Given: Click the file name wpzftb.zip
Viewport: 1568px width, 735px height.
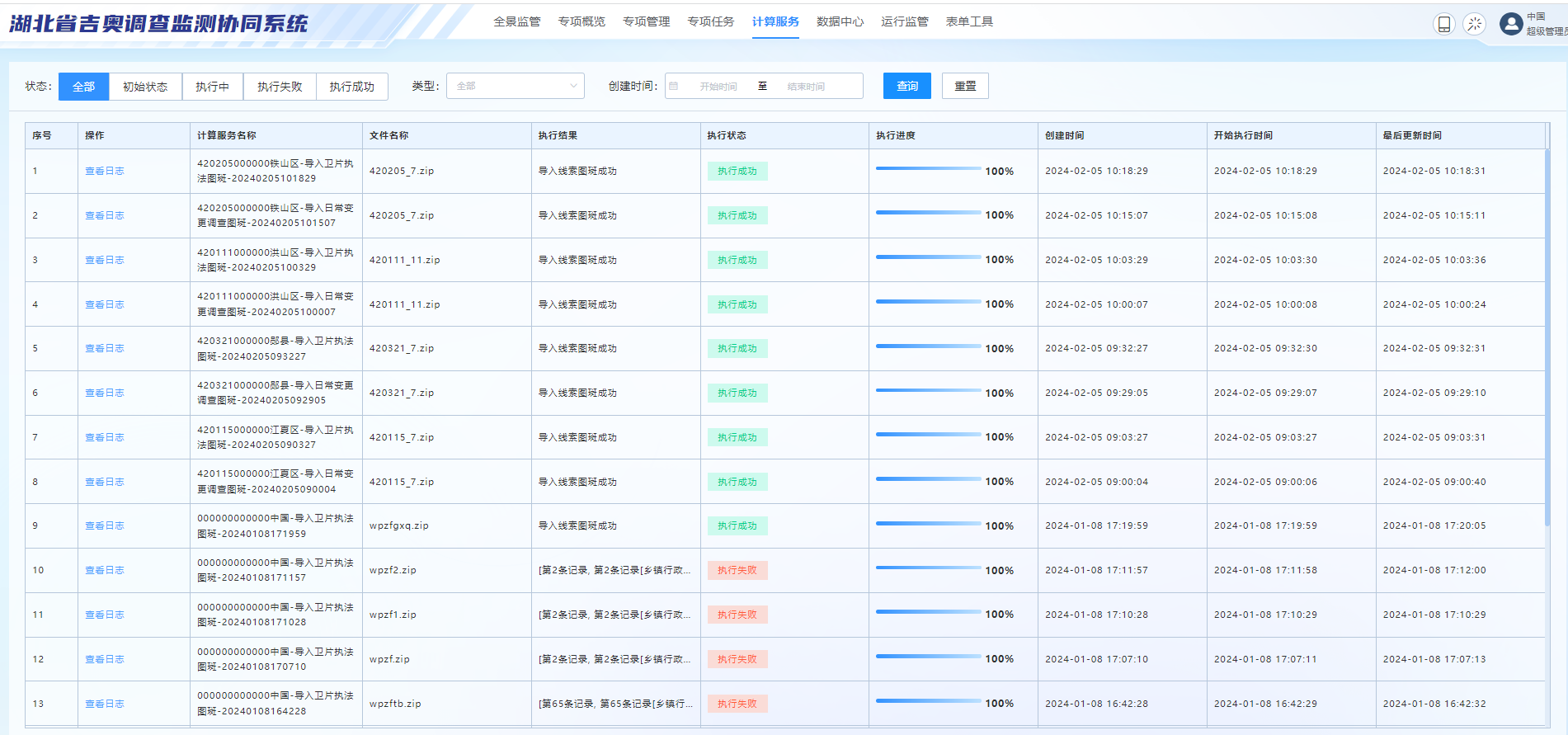Looking at the screenshot, I should (395, 704).
